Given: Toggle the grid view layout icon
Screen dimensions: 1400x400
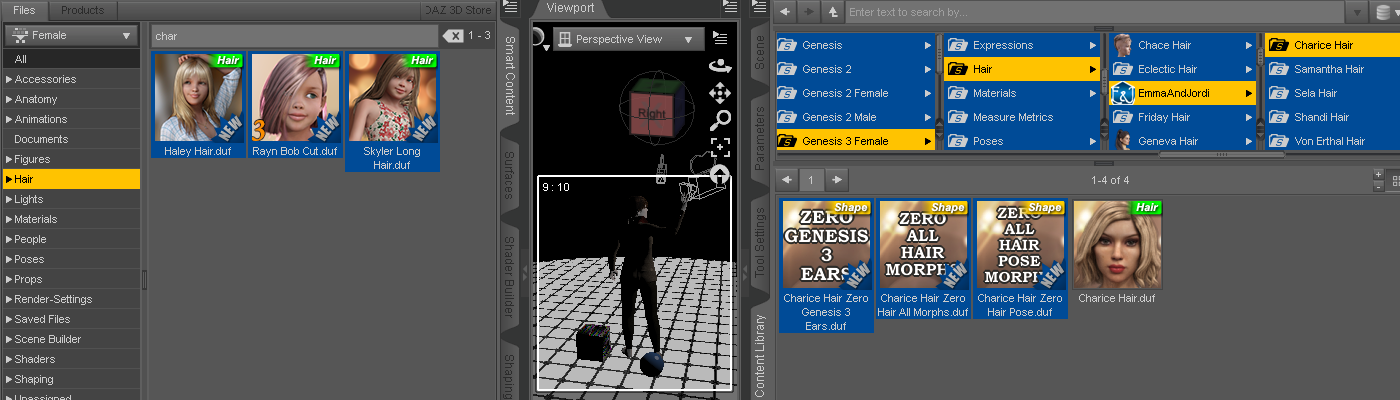Looking at the screenshot, I should point(1395,181).
